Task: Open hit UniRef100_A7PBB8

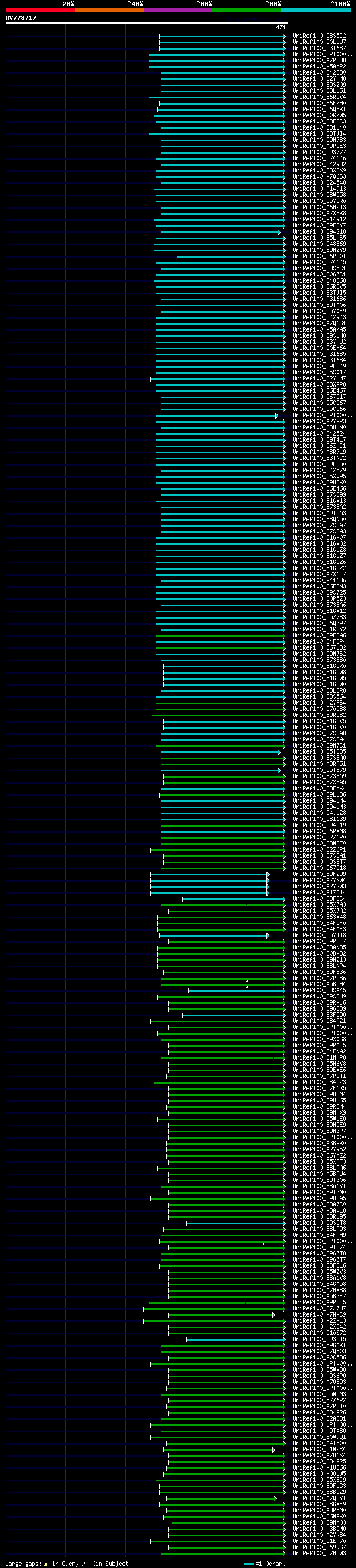Action: tap(319, 60)
